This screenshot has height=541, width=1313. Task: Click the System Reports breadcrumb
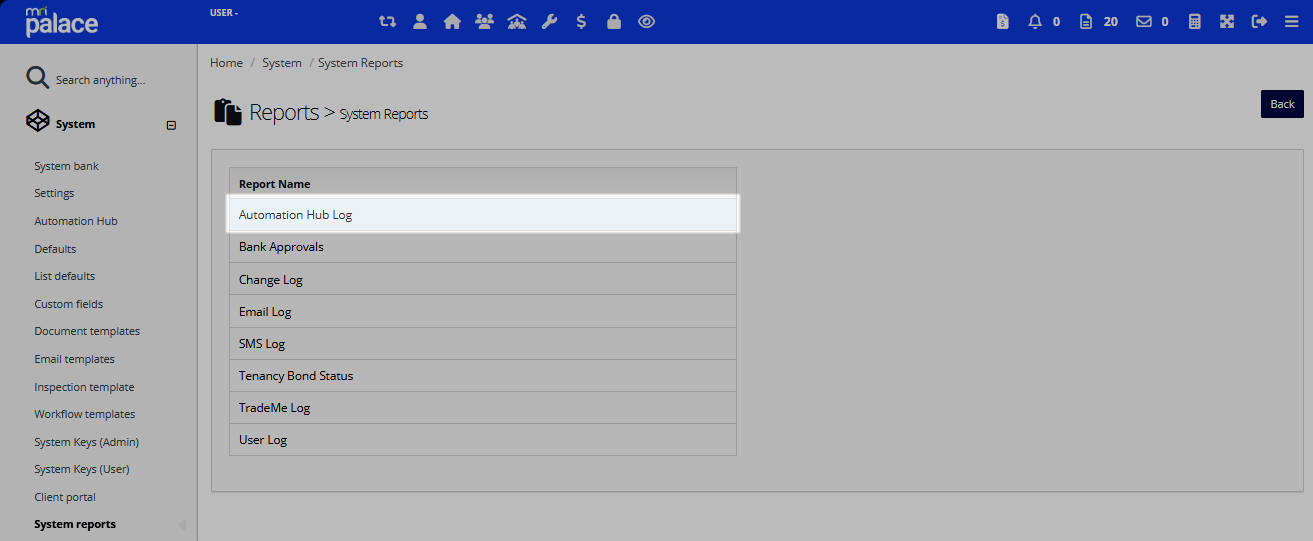[360, 63]
